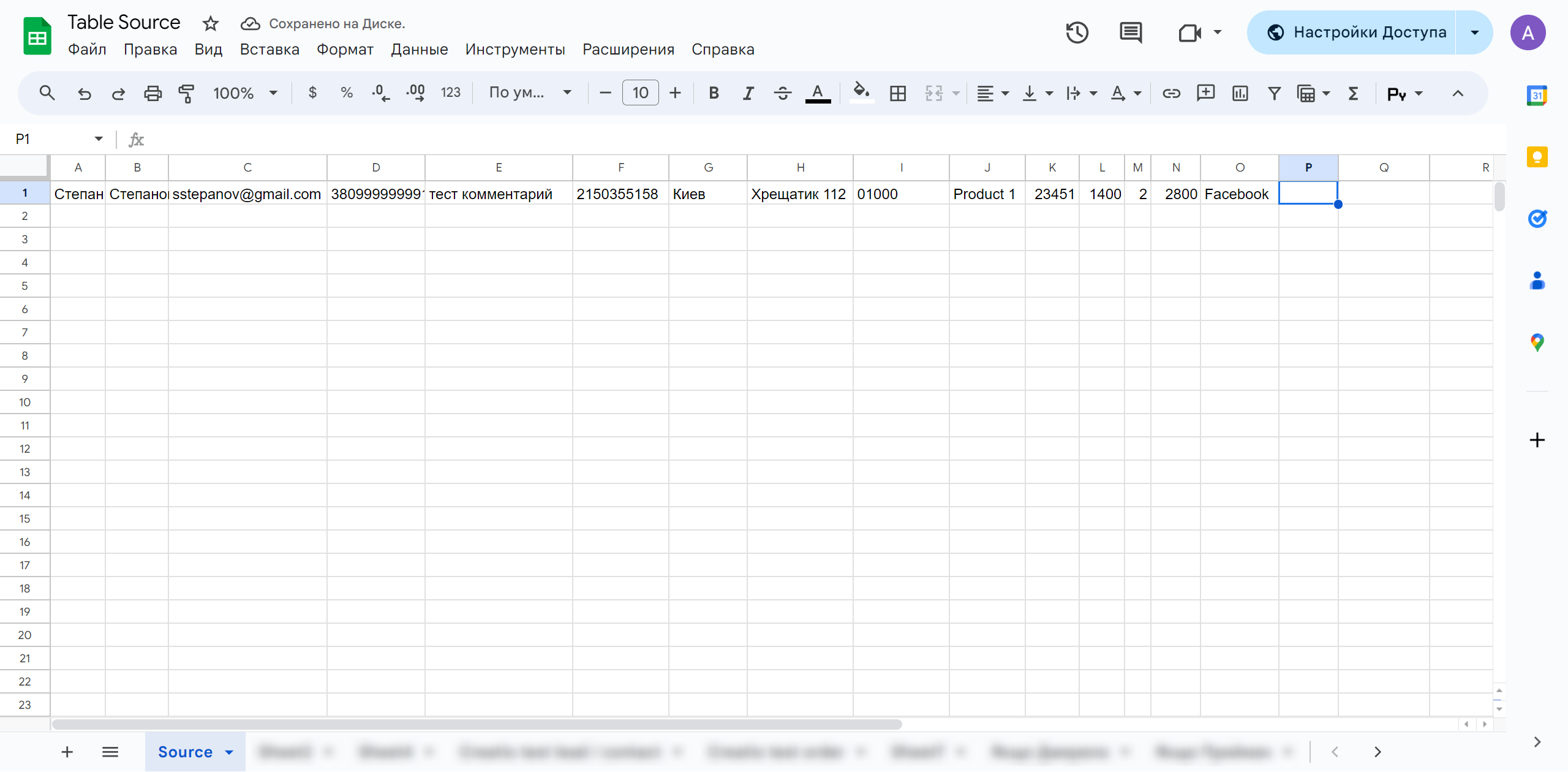Open Contacts side panel
This screenshot has width=1568, height=772.
pos(1537,281)
